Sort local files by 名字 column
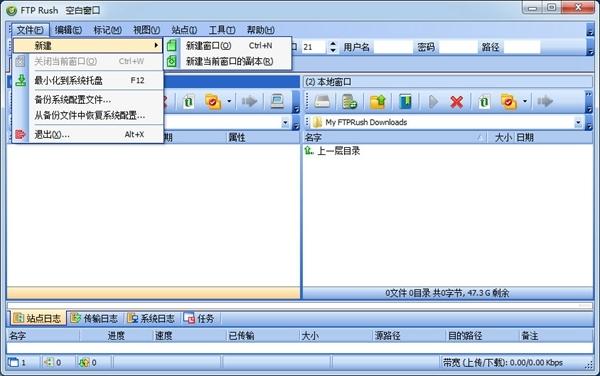The image size is (600, 376). [x=394, y=138]
